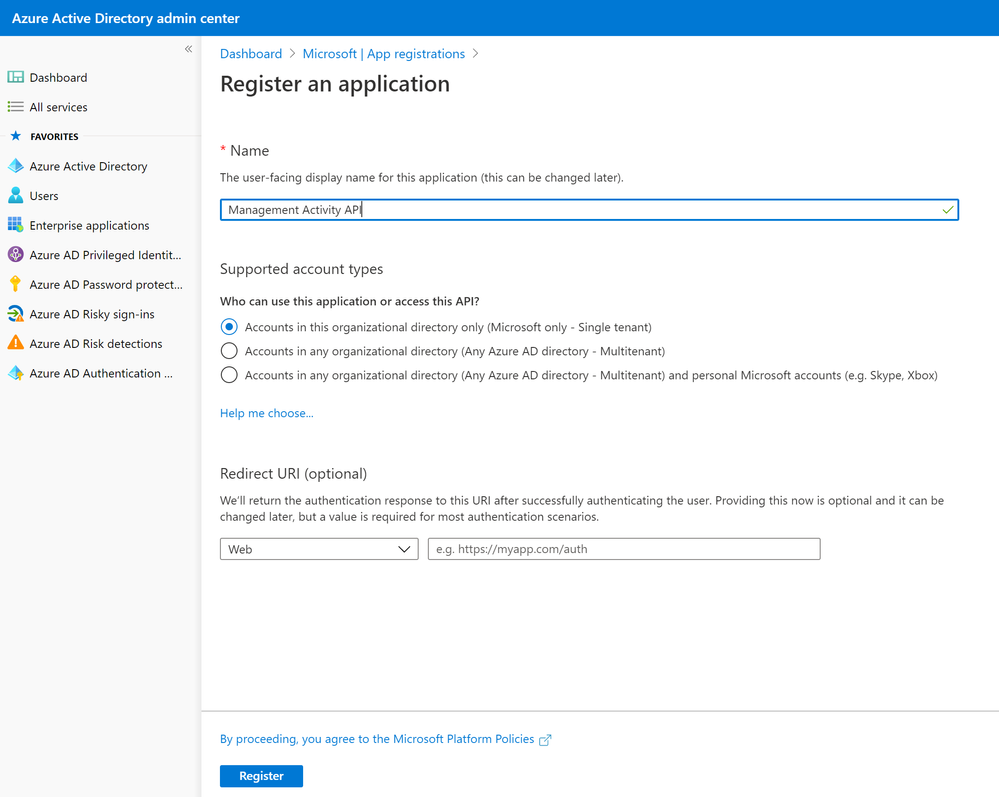The height and width of the screenshot is (797, 999).
Task: Click the Password protection key icon
Action: tap(15, 284)
